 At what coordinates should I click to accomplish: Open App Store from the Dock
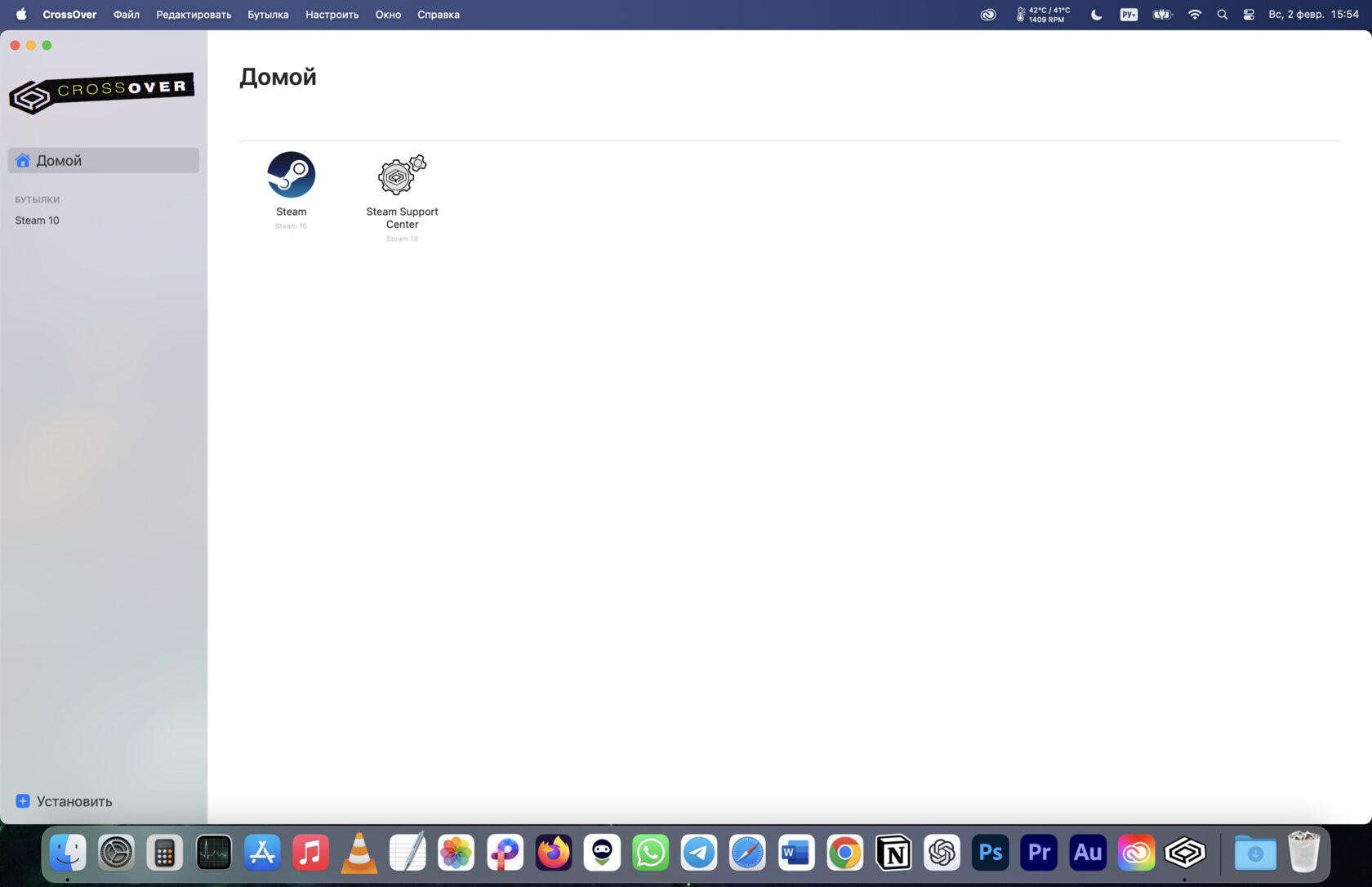coord(262,853)
